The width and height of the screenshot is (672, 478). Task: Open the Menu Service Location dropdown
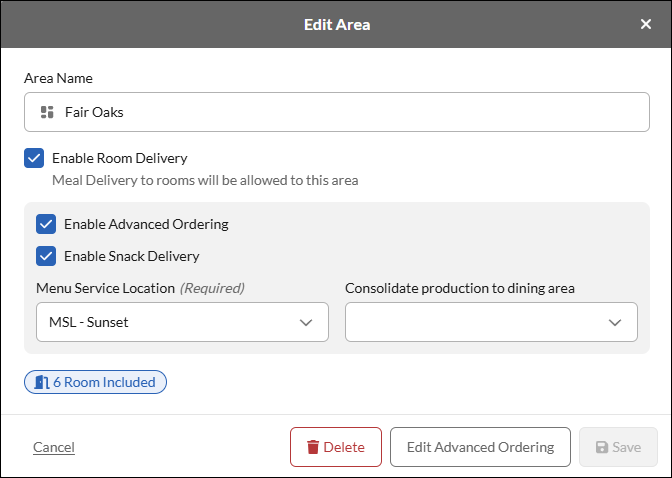point(182,322)
